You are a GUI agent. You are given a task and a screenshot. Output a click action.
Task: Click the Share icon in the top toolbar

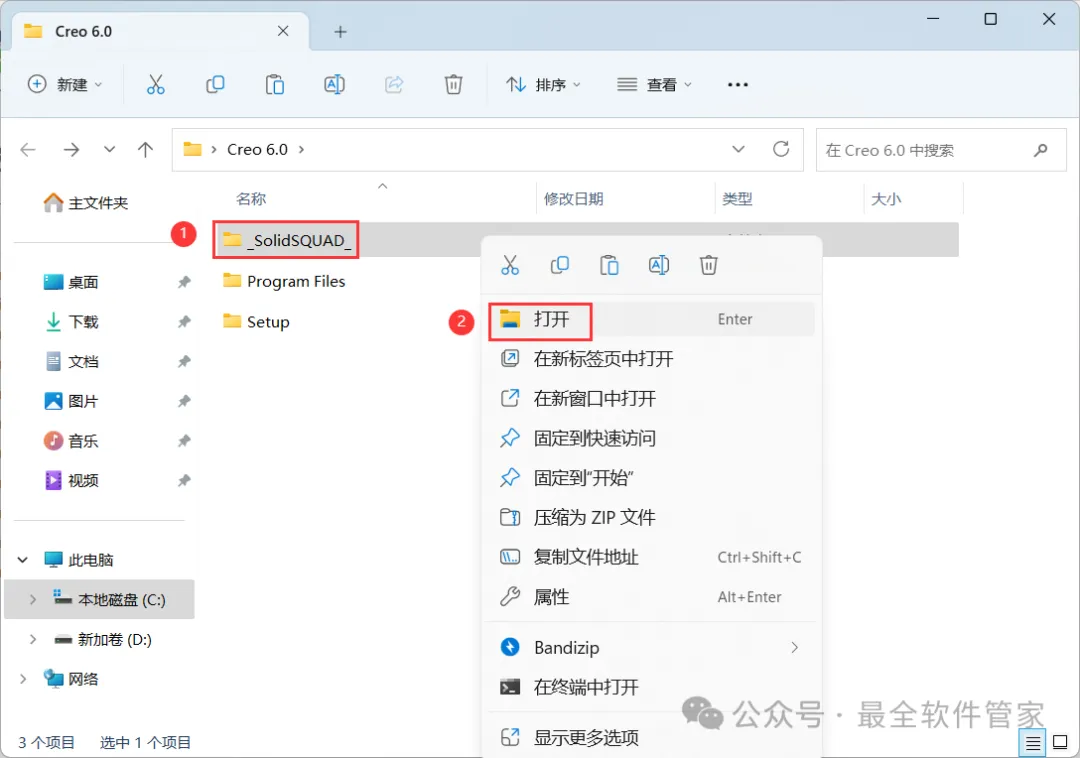[394, 85]
